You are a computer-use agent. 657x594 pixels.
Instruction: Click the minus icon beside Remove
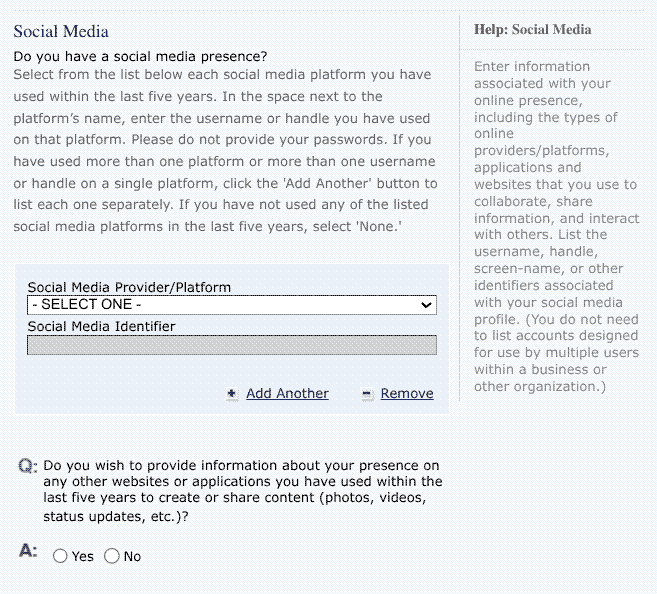(367, 394)
